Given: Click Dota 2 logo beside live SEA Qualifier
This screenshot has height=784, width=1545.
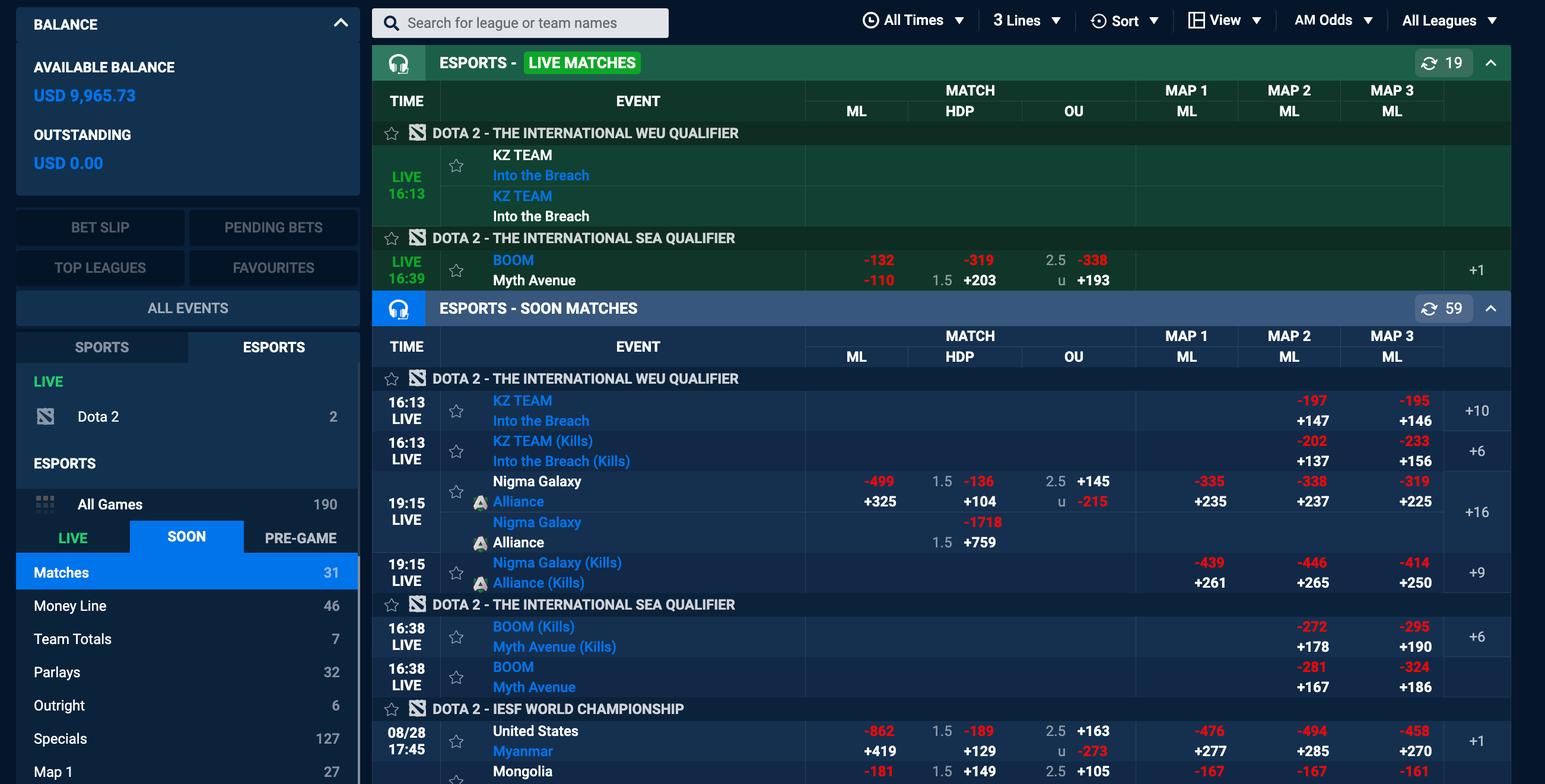Looking at the screenshot, I should (418, 238).
